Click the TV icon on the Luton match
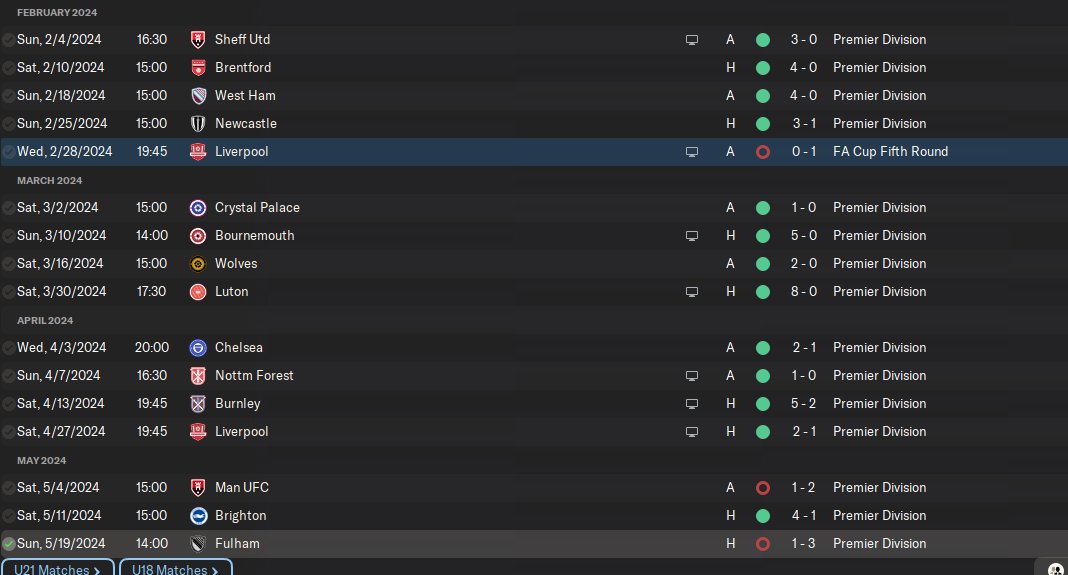The image size is (1068, 575). [x=691, y=292]
